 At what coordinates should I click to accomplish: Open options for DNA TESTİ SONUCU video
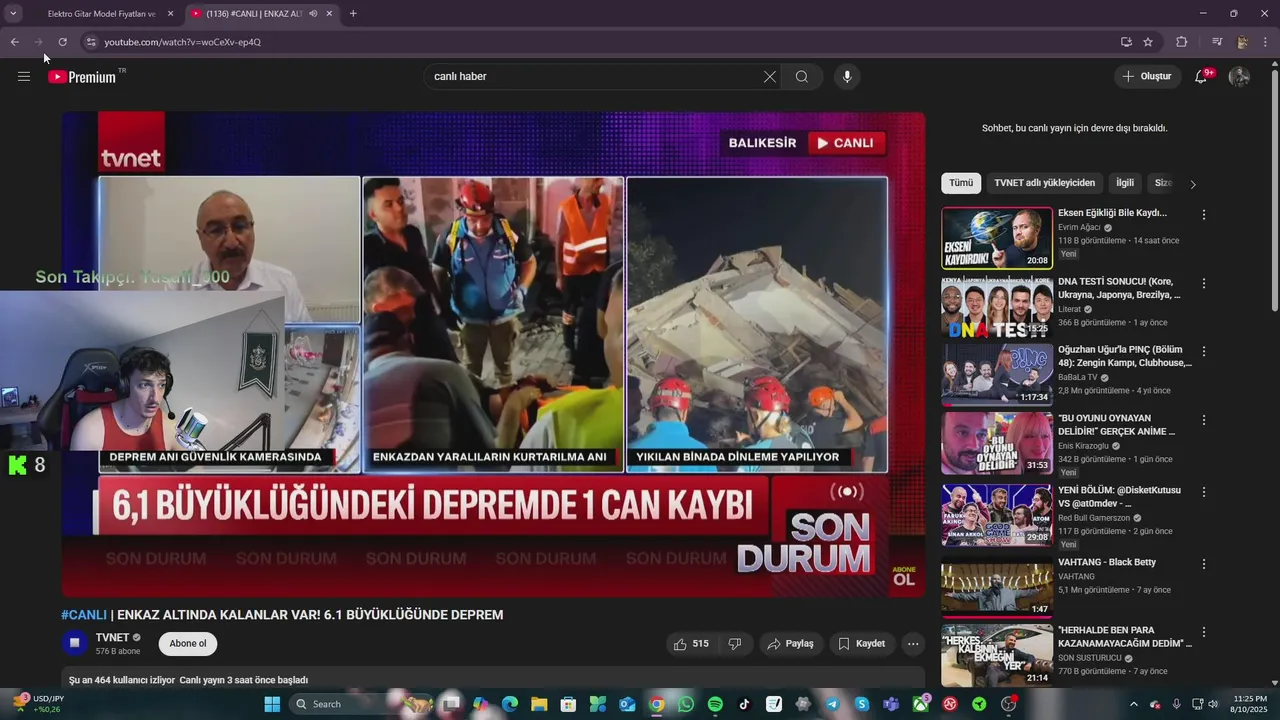[1204, 284]
